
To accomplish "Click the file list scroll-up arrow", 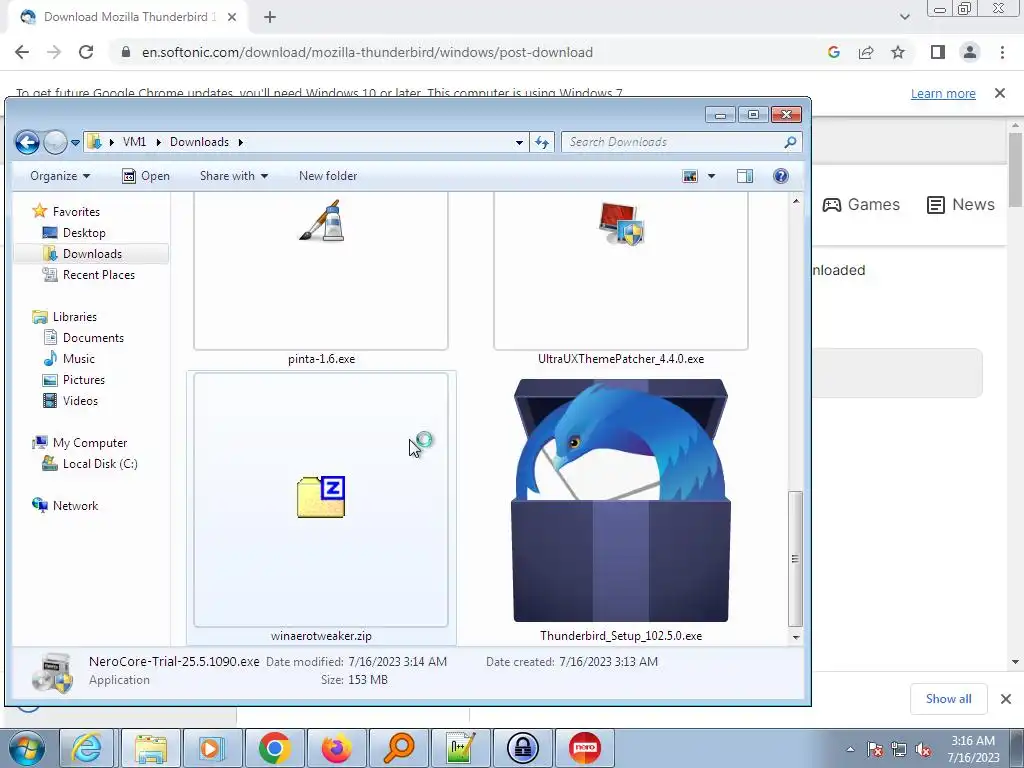I will coord(795,201).
